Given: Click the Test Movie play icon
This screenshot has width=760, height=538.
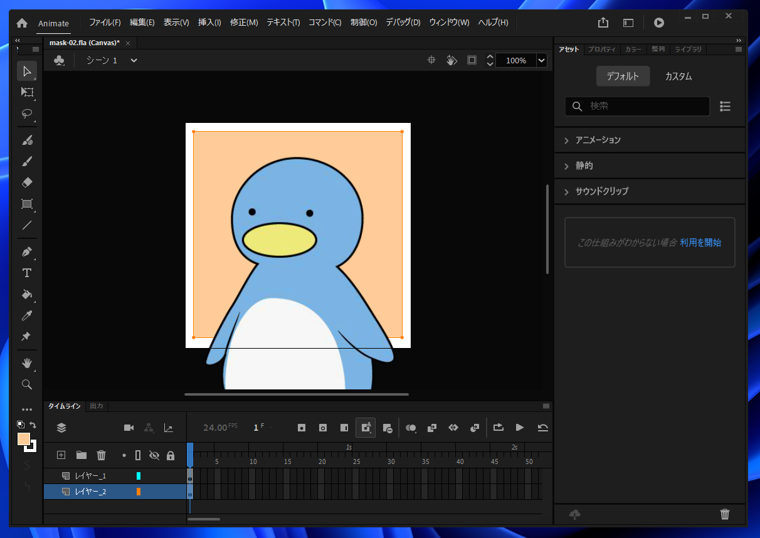Looking at the screenshot, I should point(659,23).
